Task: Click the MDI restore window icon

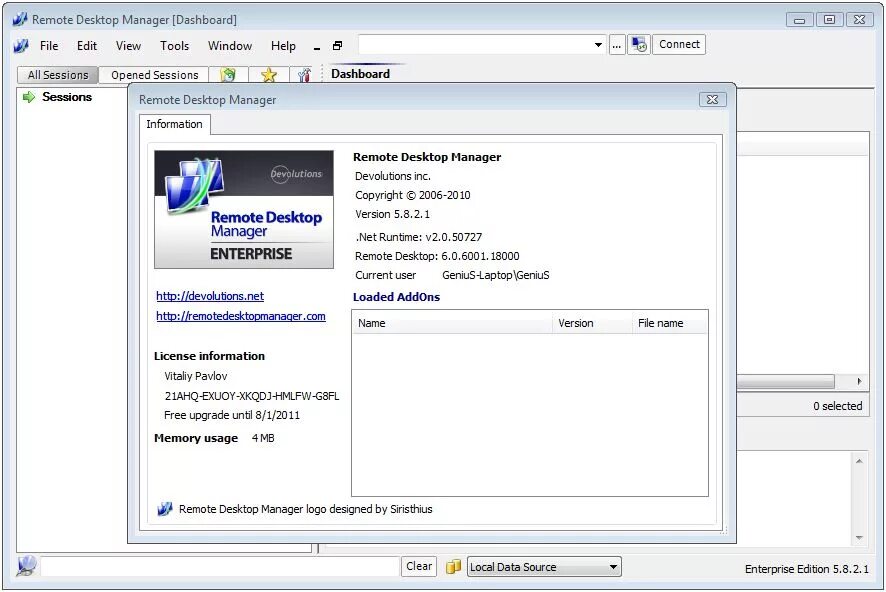Action: [337, 46]
